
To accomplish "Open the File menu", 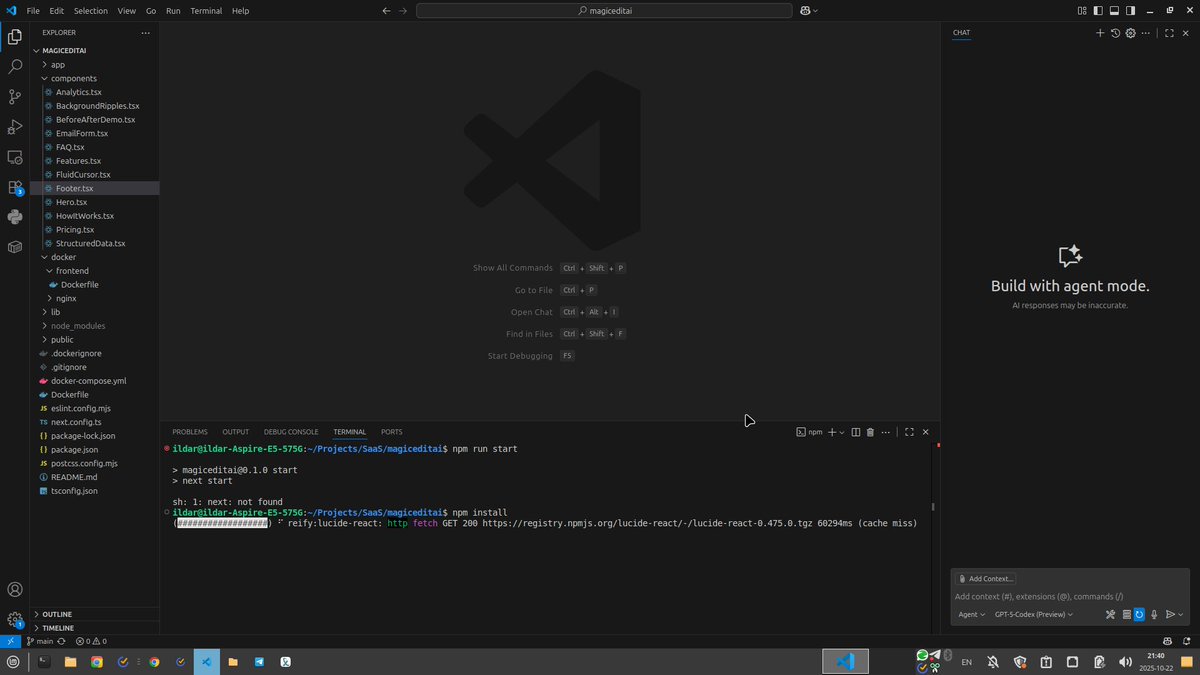I will click(33, 10).
